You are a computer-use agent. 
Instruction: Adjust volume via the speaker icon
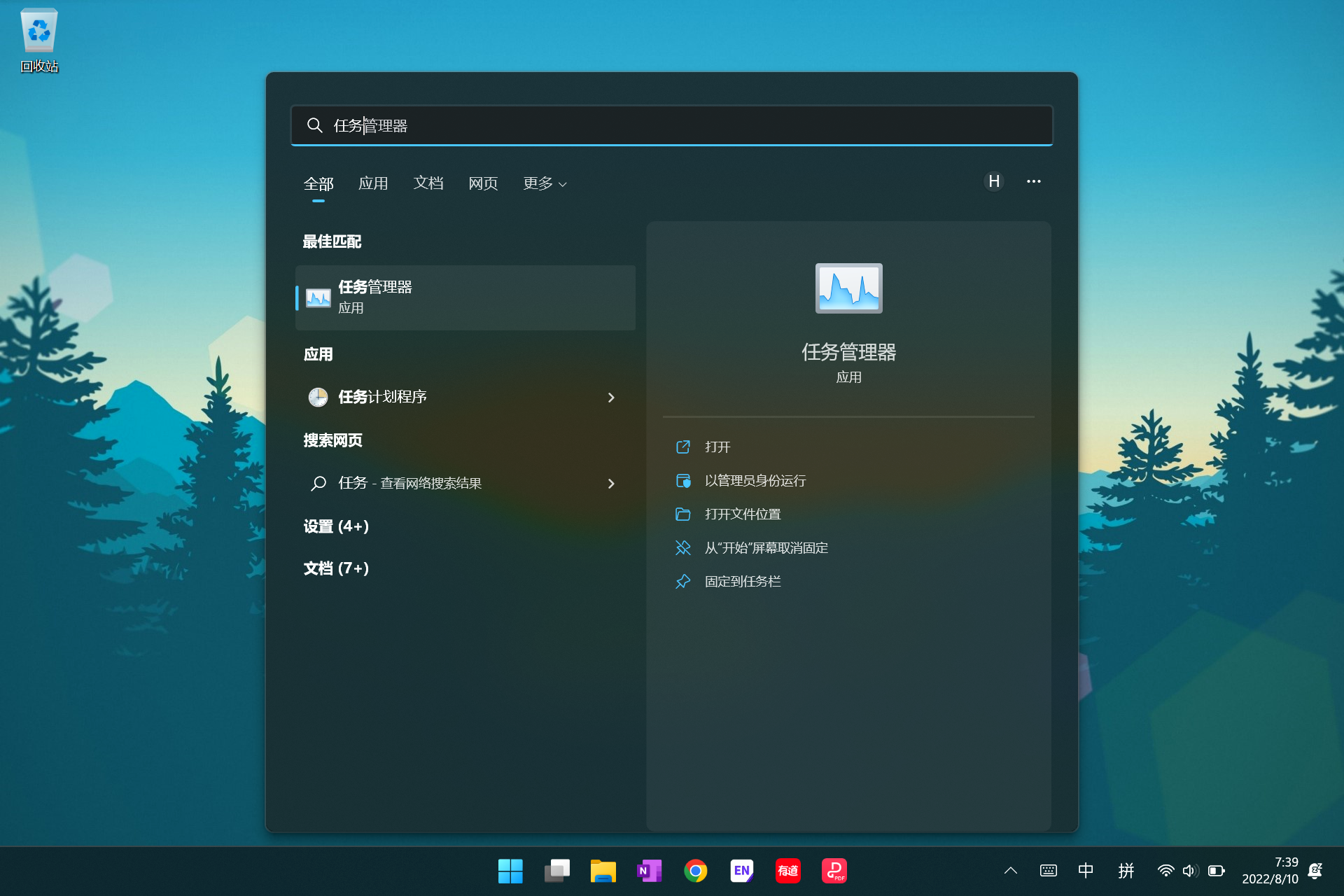point(1189,870)
